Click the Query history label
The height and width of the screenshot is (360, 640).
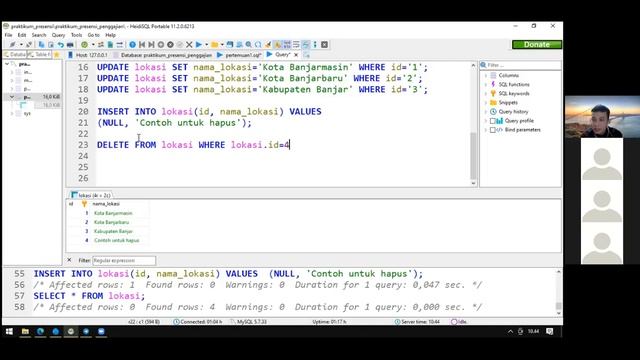pos(513,112)
